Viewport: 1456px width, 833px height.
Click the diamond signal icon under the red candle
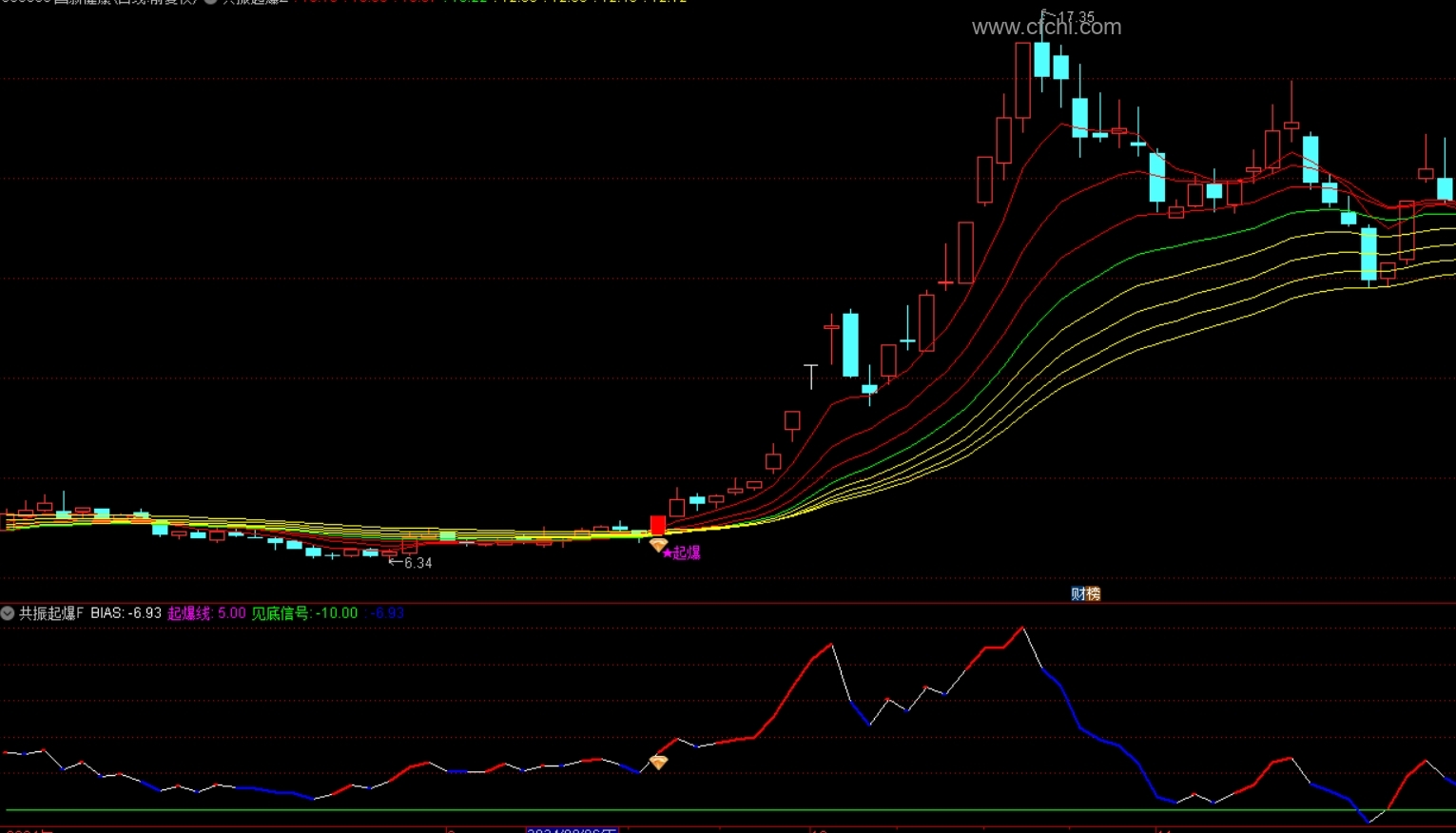(x=658, y=545)
